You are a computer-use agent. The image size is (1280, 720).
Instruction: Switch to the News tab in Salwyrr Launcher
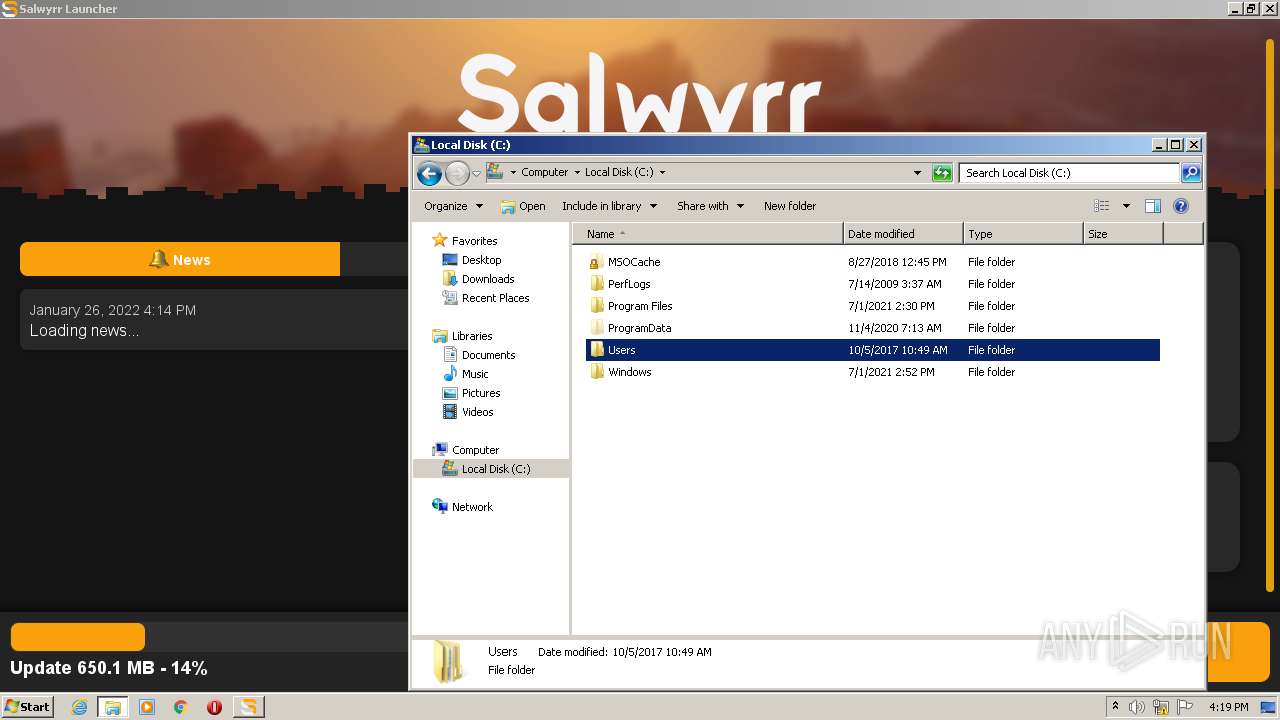pyautogui.click(x=180, y=260)
